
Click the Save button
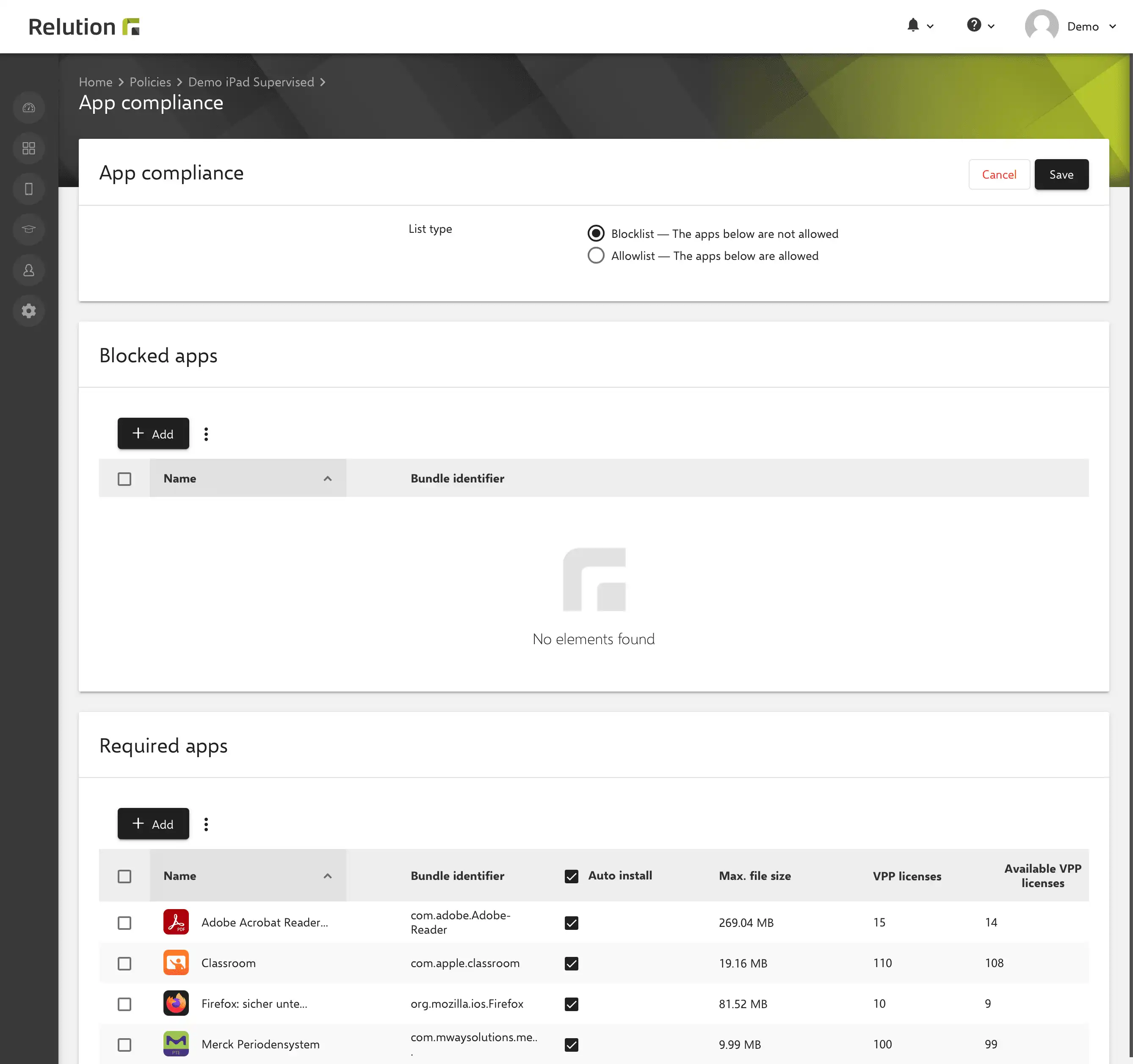1061,174
